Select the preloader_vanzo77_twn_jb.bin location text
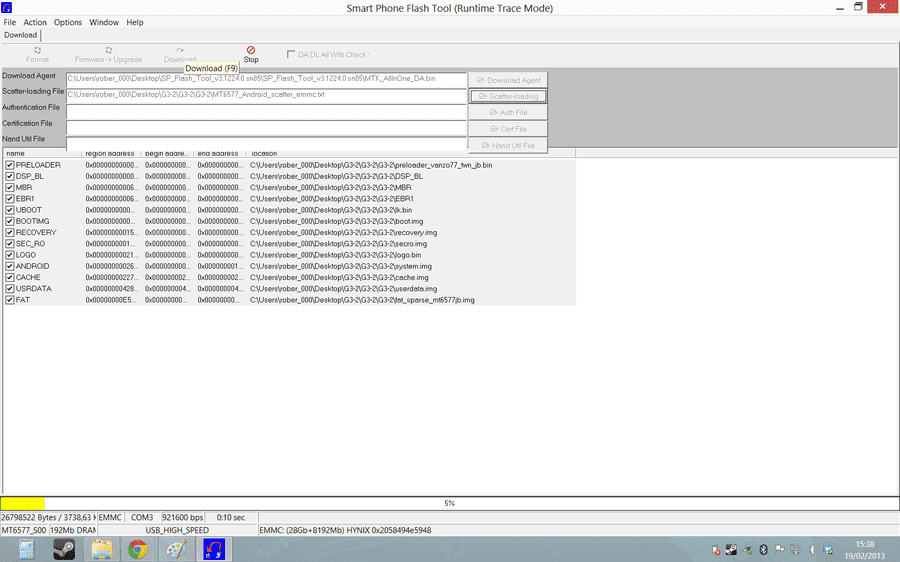This screenshot has height=562, width=900. tap(371, 165)
